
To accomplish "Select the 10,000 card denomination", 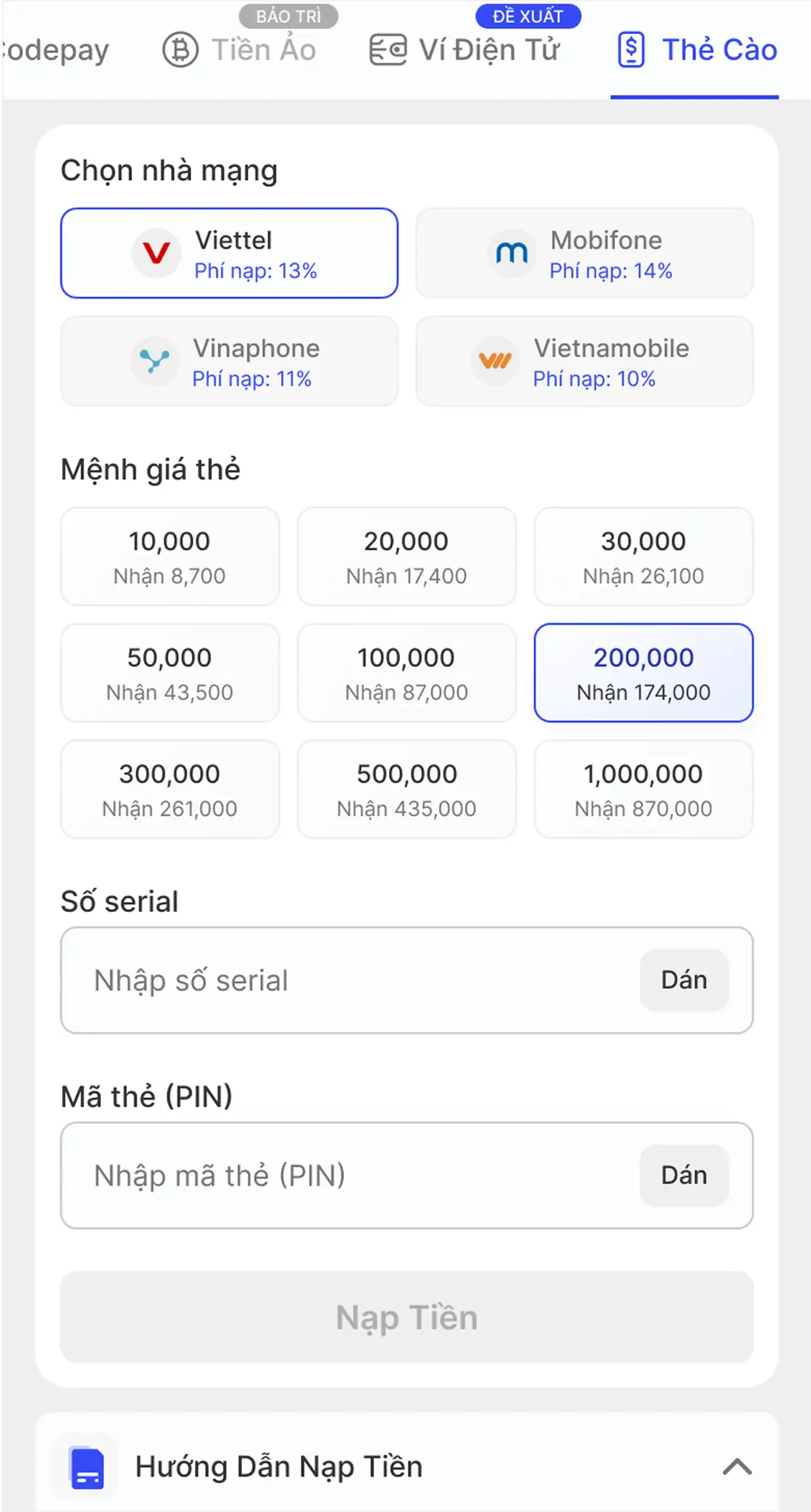I will [x=170, y=556].
